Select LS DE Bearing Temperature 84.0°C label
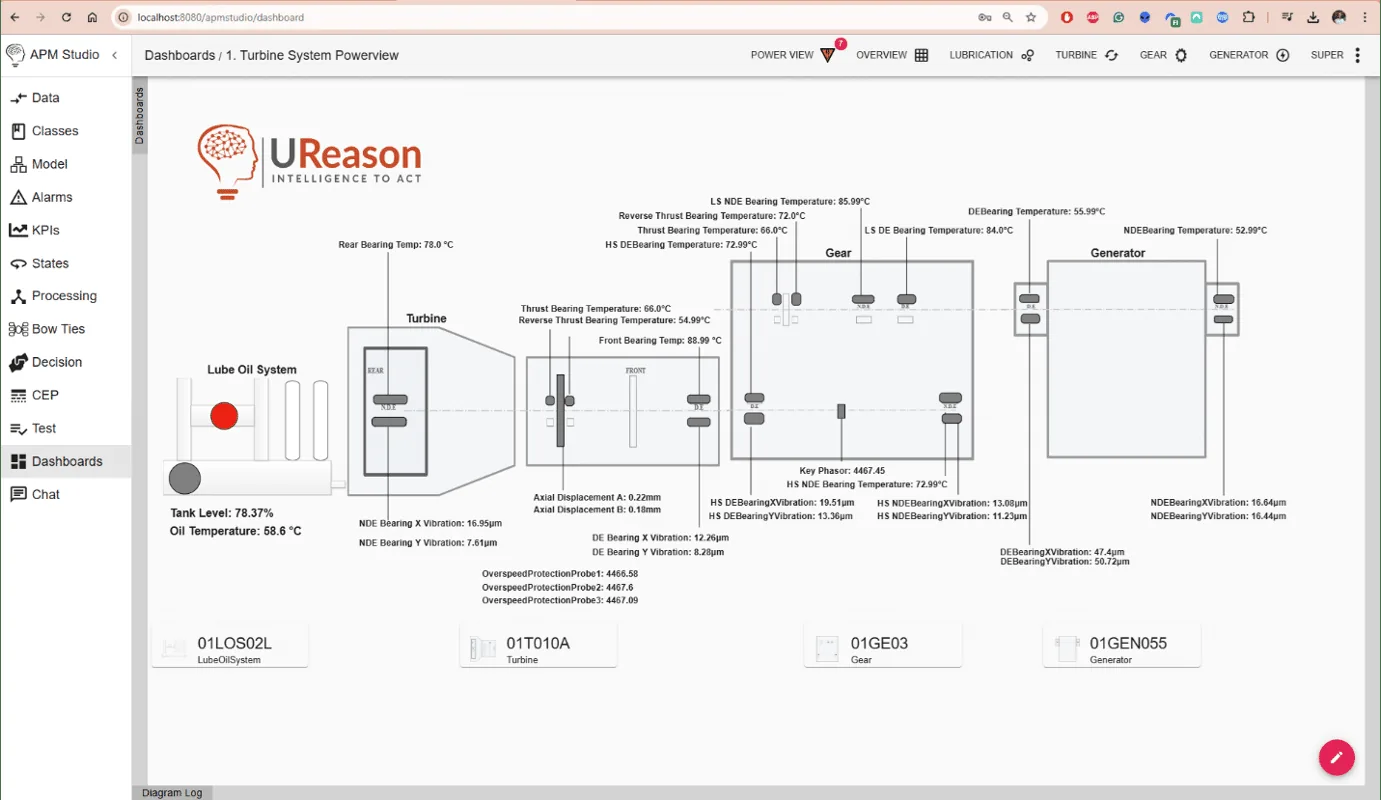The width and height of the screenshot is (1381, 800). [x=938, y=231]
